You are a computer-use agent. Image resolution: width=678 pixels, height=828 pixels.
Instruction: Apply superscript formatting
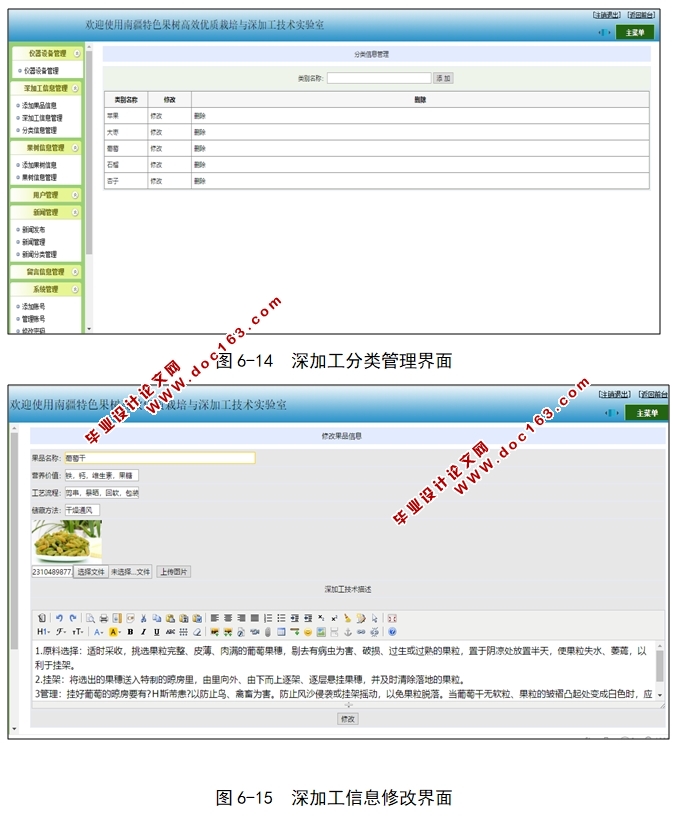[x=334, y=618]
